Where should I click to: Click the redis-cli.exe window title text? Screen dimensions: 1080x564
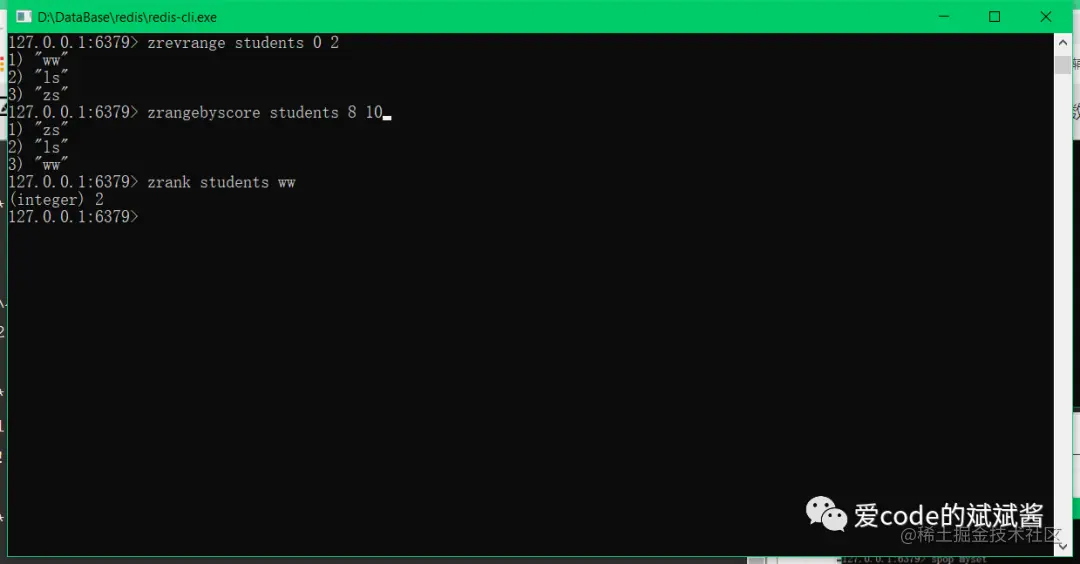pyautogui.click(x=127, y=17)
